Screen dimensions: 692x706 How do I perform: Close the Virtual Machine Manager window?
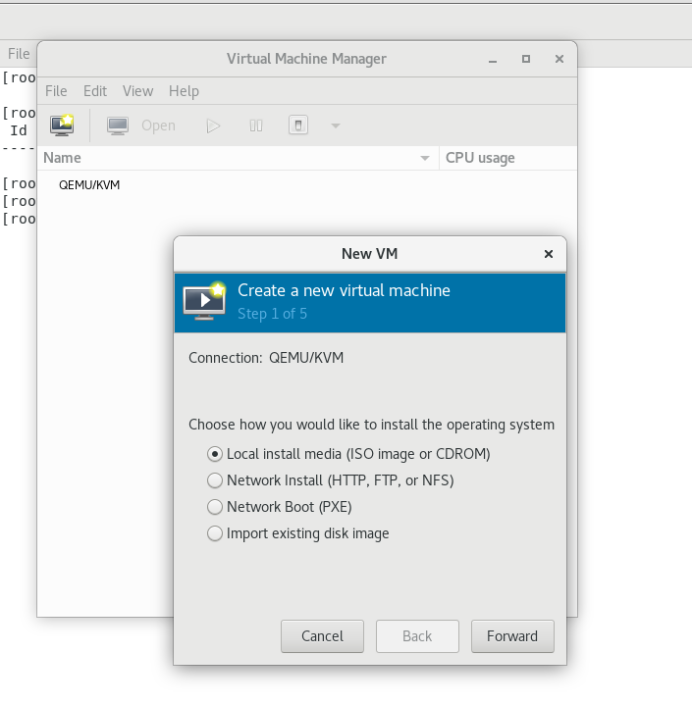point(559,59)
